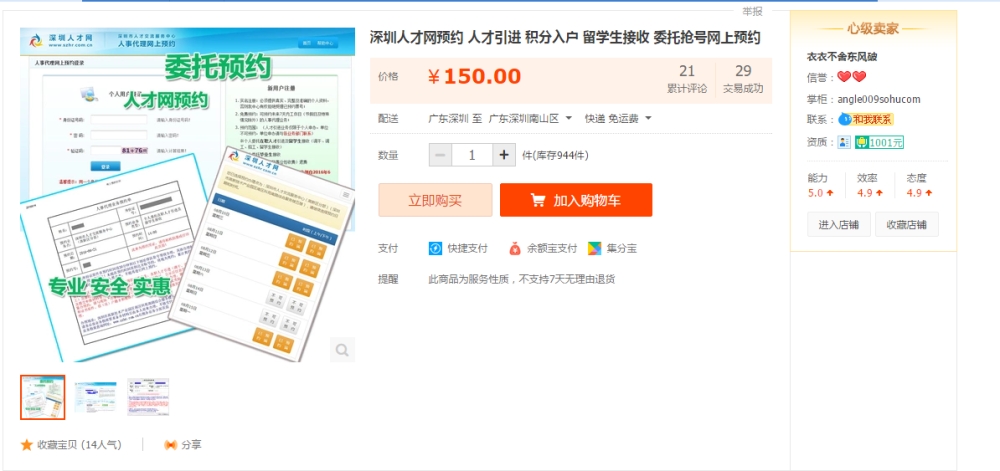Click the magnifier zoom icon on product image
The width and height of the screenshot is (1000, 471).
pos(342,350)
